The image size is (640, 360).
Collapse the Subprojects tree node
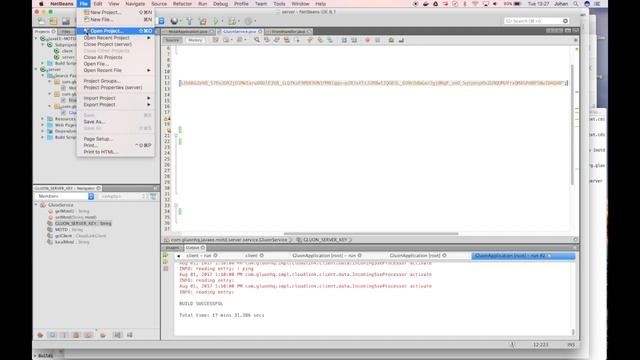pos(43,44)
